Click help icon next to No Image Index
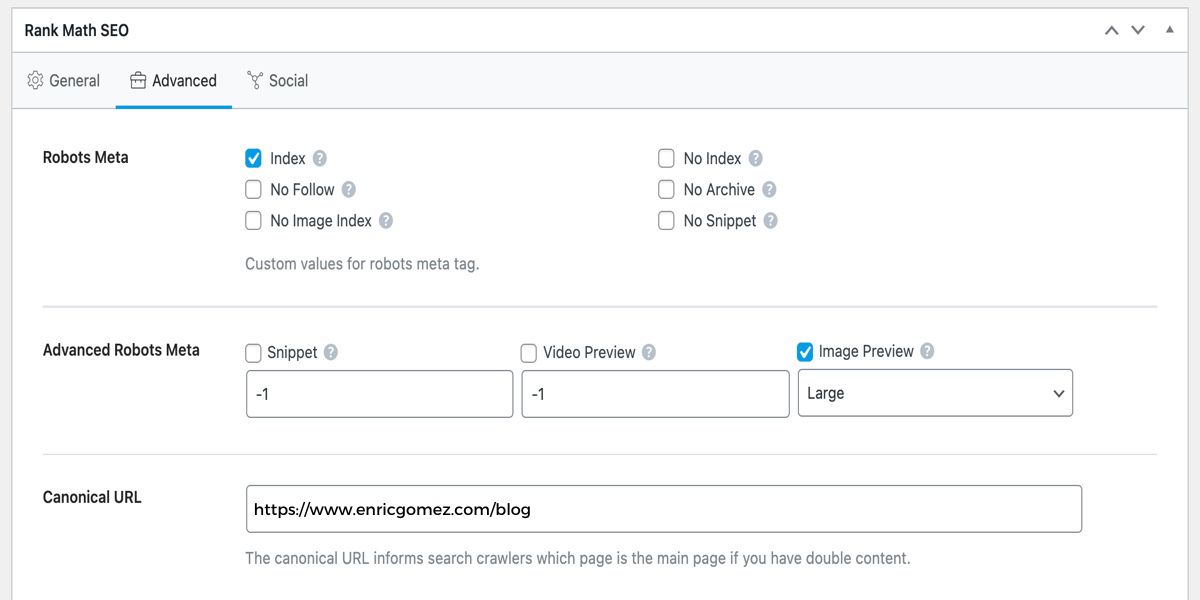The width and height of the screenshot is (1200, 600). [x=385, y=220]
